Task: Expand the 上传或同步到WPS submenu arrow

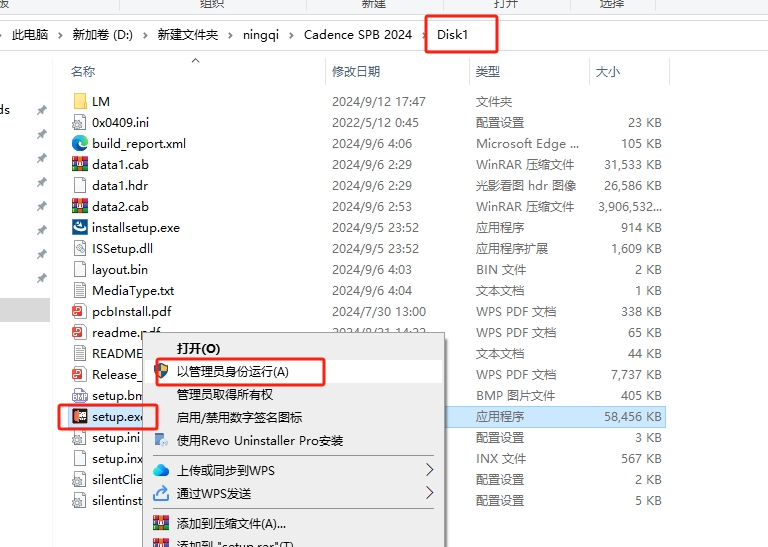Action: pos(430,470)
